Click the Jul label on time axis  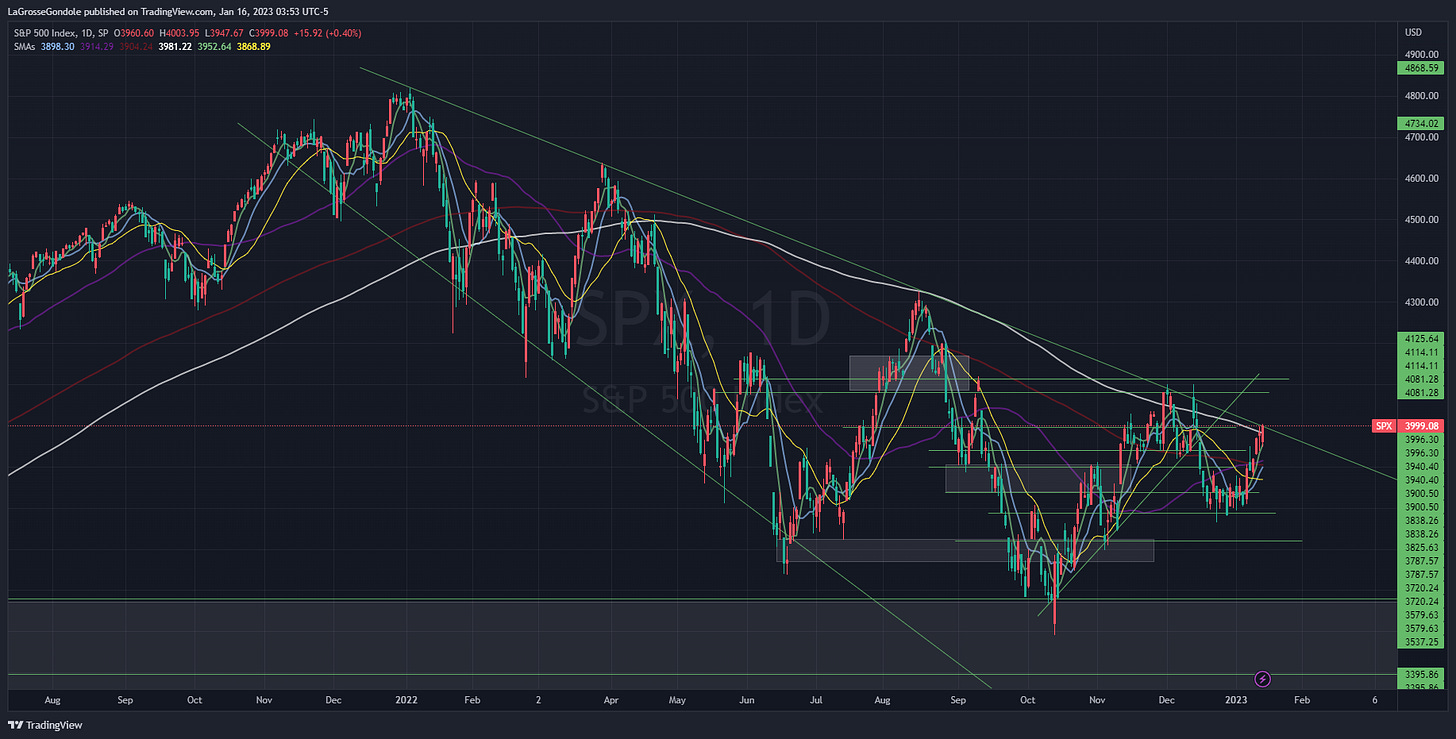coord(818,702)
